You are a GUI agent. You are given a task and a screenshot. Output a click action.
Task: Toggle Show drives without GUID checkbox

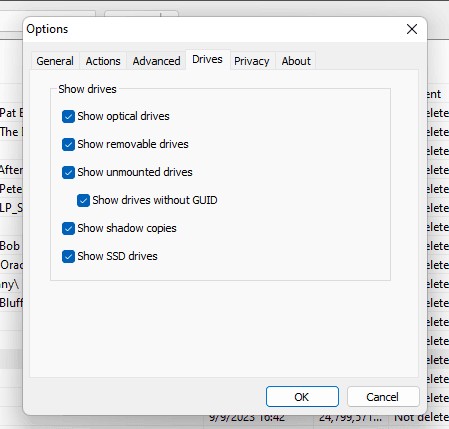83,201
